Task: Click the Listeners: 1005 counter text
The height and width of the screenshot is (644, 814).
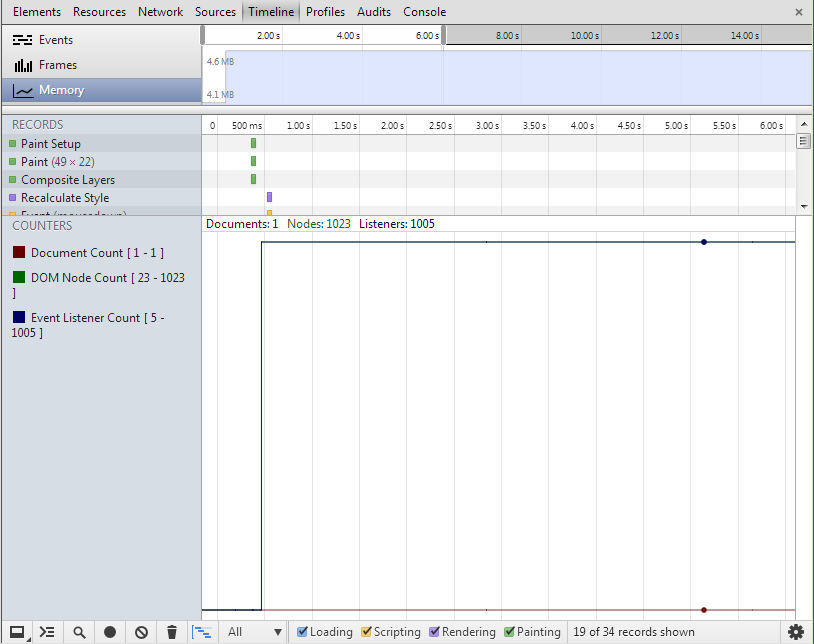Action: 397,224
